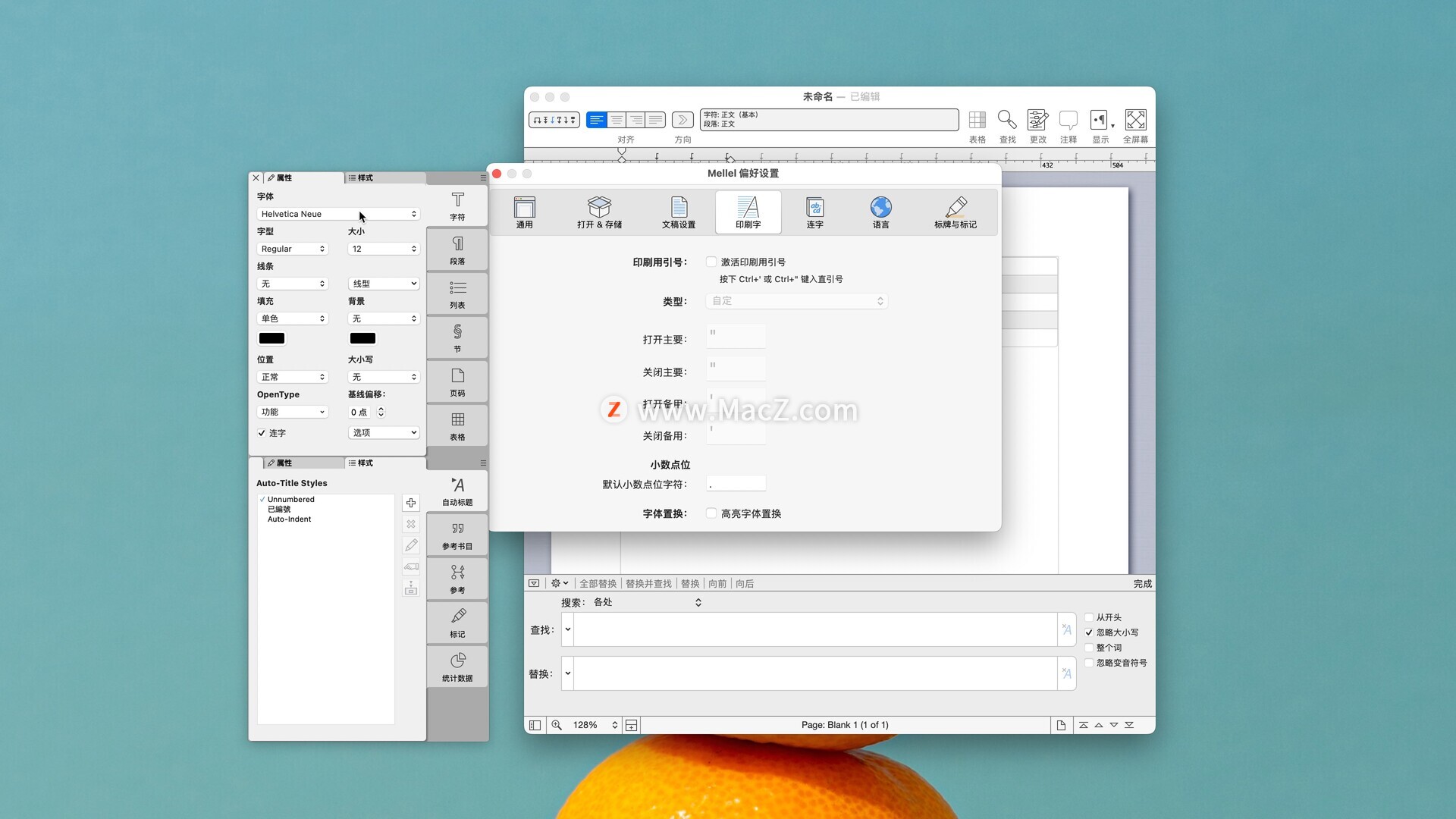The height and width of the screenshot is (819, 1456).
Task: Click the 全屏幕 (Full screen) toolbar icon
Action: coord(1135,120)
